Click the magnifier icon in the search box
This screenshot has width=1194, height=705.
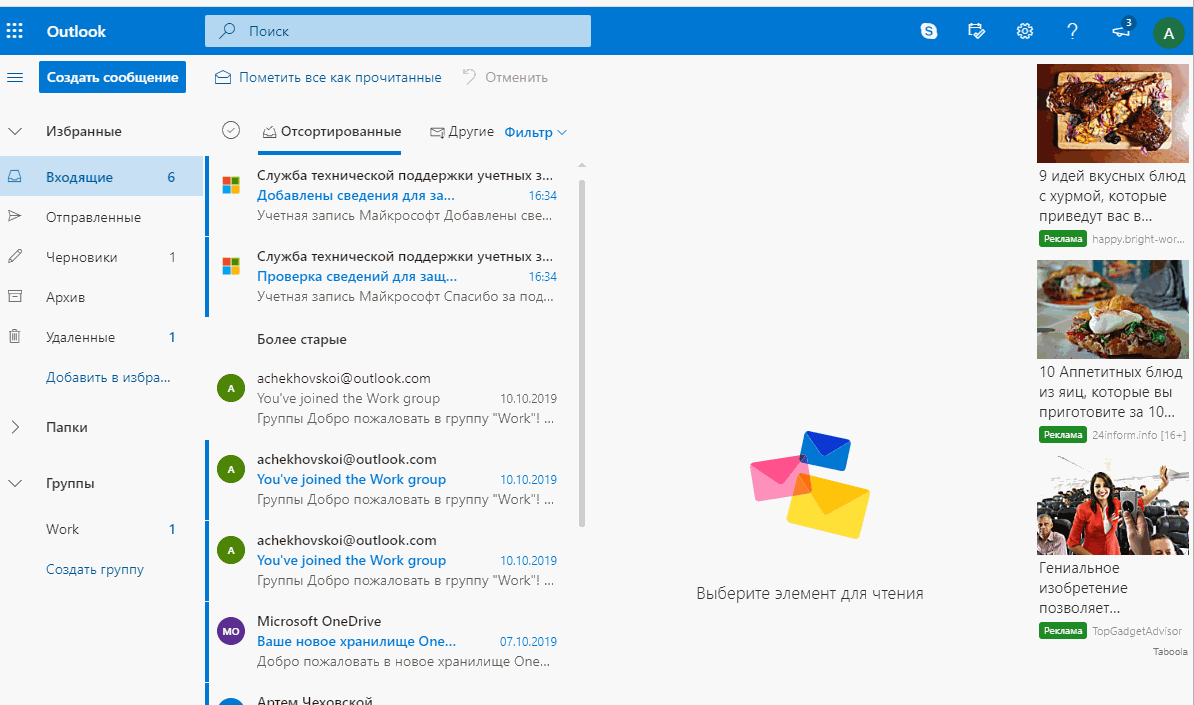coord(227,31)
